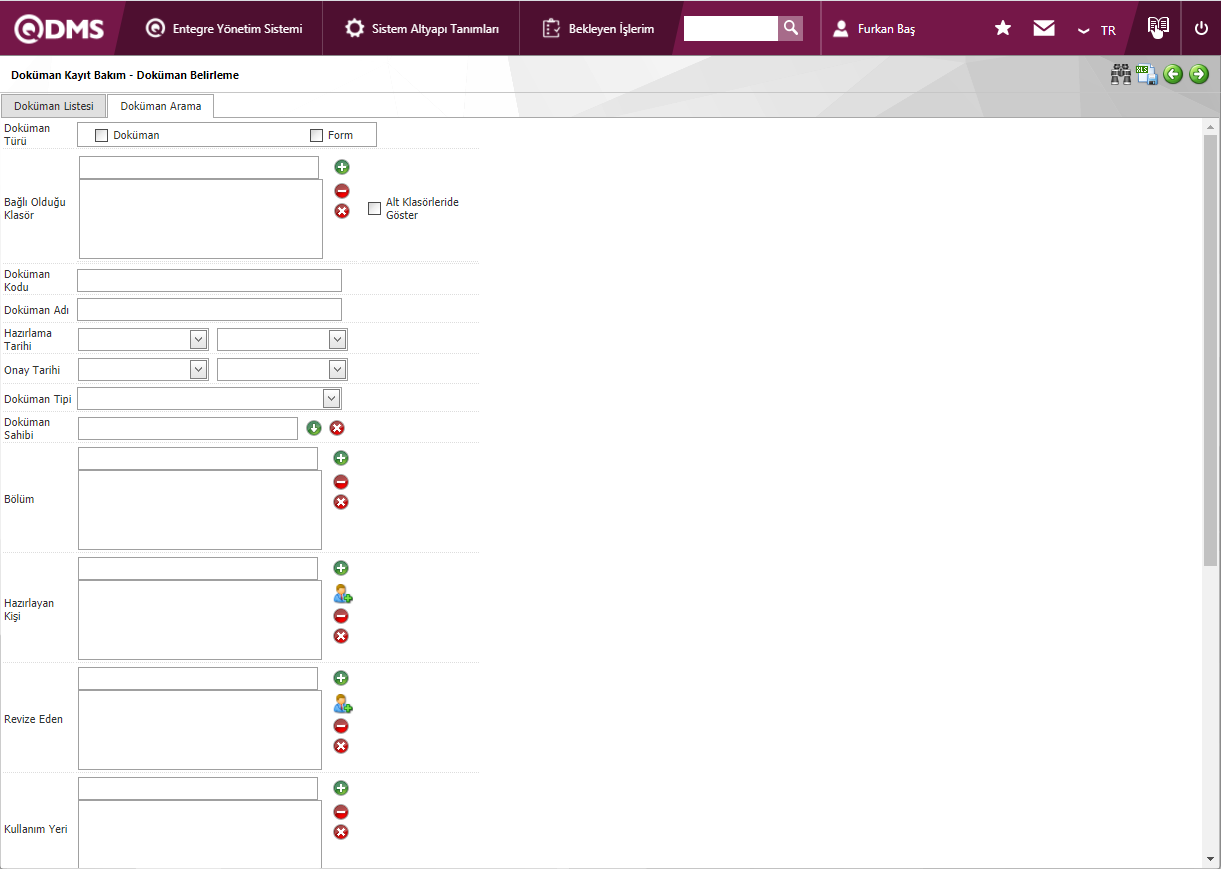The image size is (1221, 869).
Task: Check the Doküman type checkbox
Action: click(x=101, y=135)
